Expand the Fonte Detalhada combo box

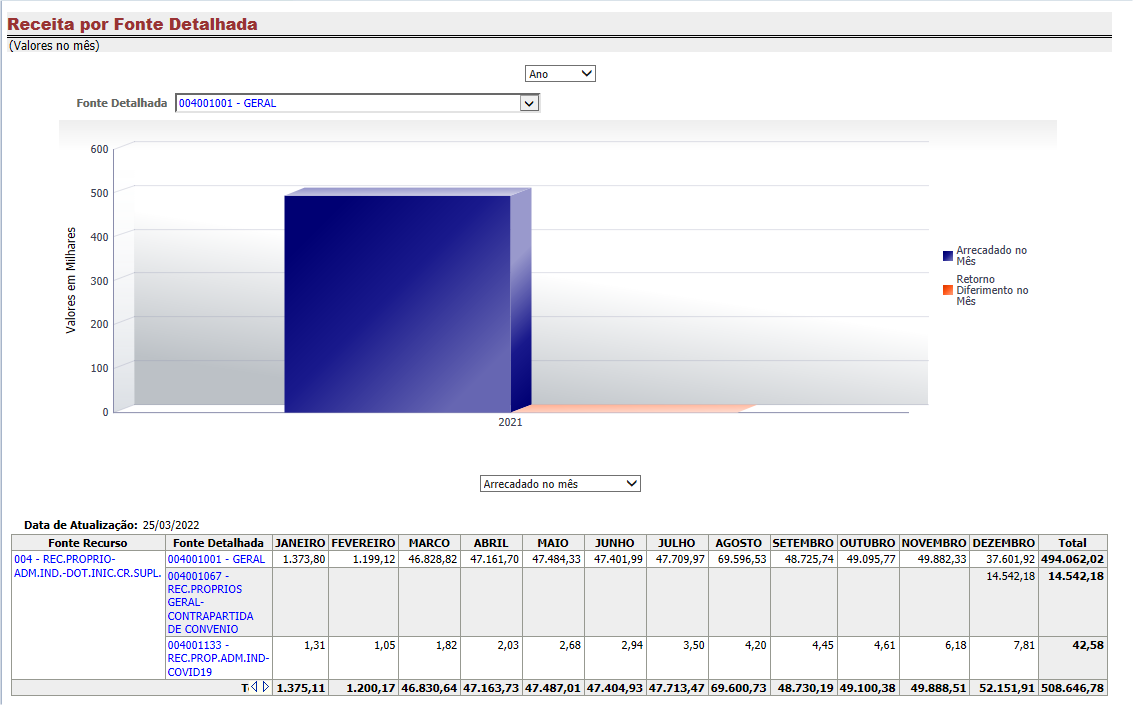(529, 103)
